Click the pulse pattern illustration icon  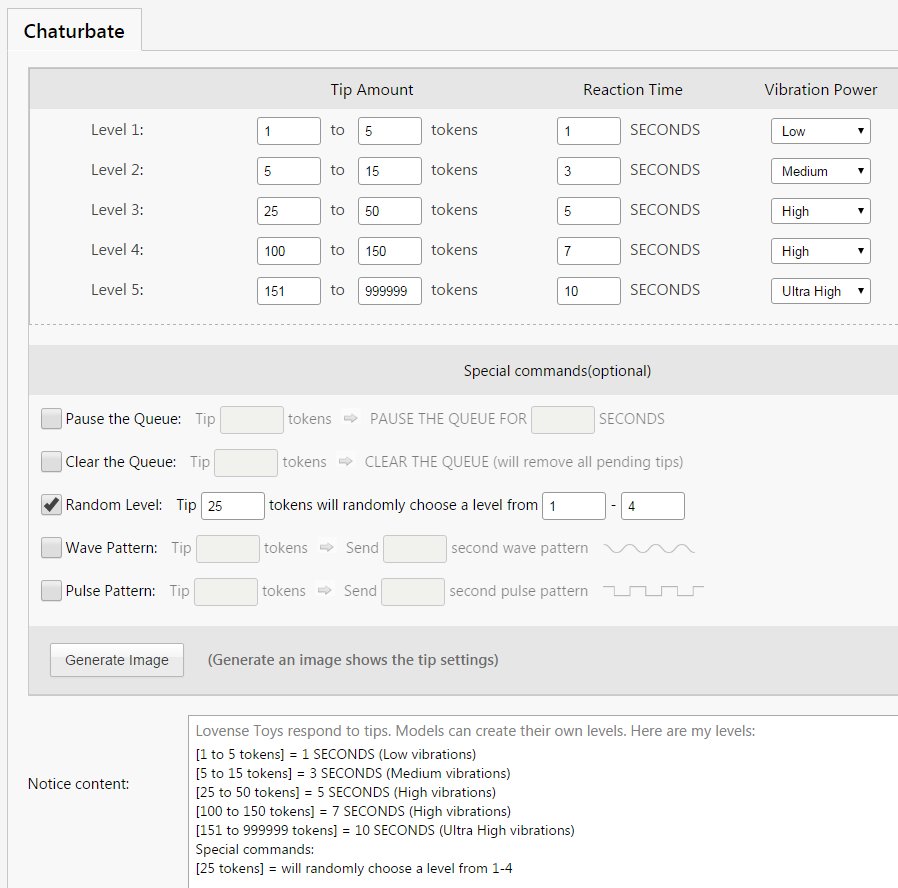coord(653,590)
